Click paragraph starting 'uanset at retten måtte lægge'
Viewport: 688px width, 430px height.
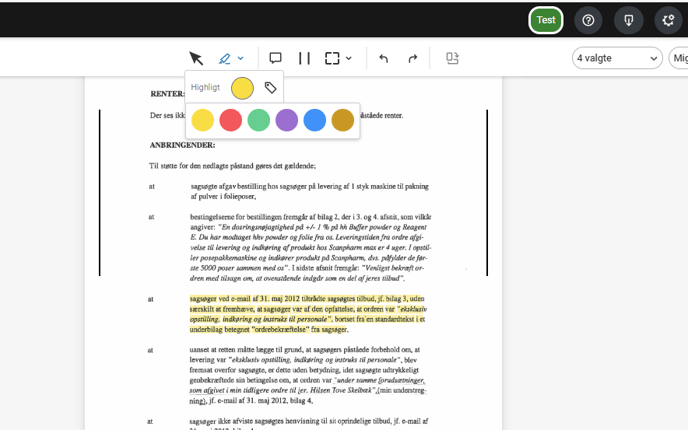tap(308, 375)
